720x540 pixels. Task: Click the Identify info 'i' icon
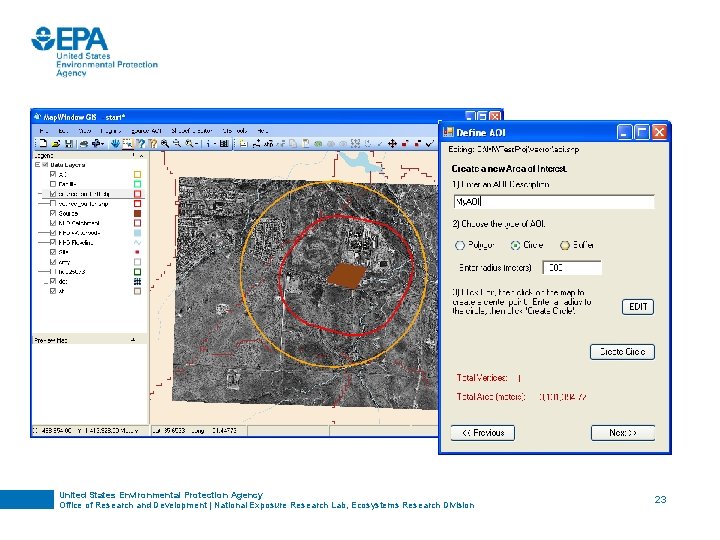(x=208, y=144)
